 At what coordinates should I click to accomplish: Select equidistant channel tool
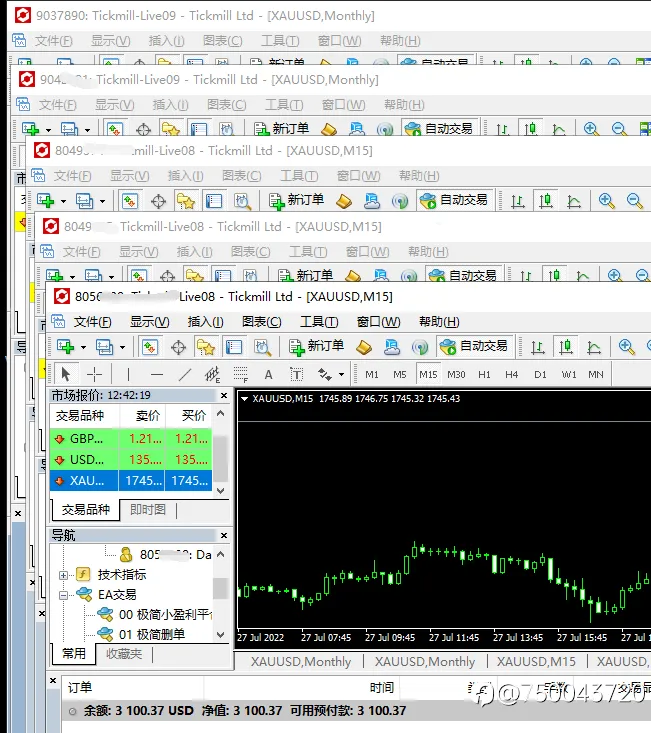[212, 374]
